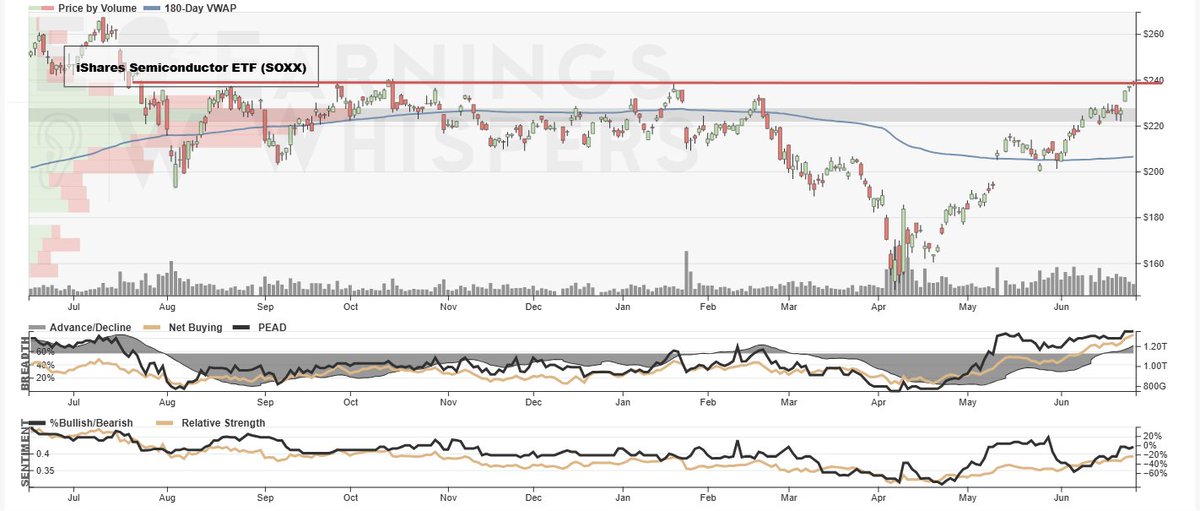Select the $220 price axis label
Image resolution: width=1200 pixels, height=511 pixels.
point(1154,126)
